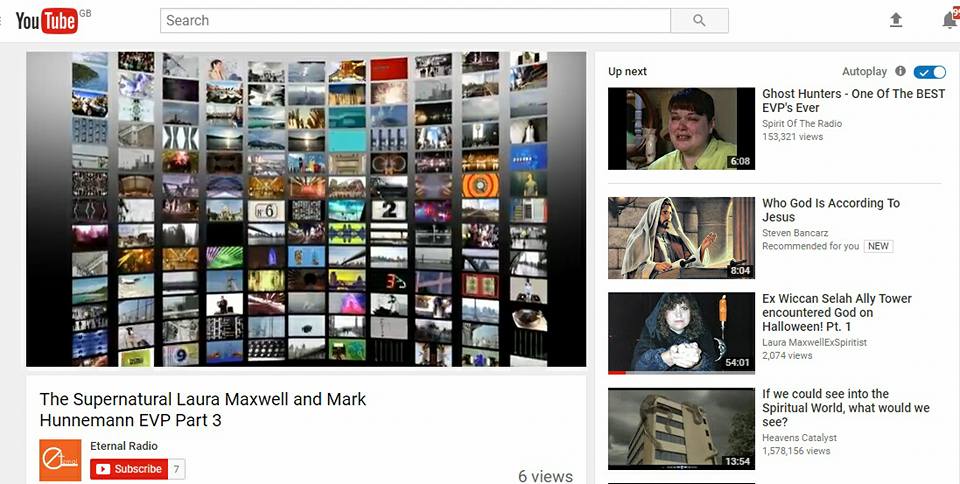Toggle the Autoplay switch off
Viewport: 960px width, 484px height.
pyautogui.click(x=929, y=72)
